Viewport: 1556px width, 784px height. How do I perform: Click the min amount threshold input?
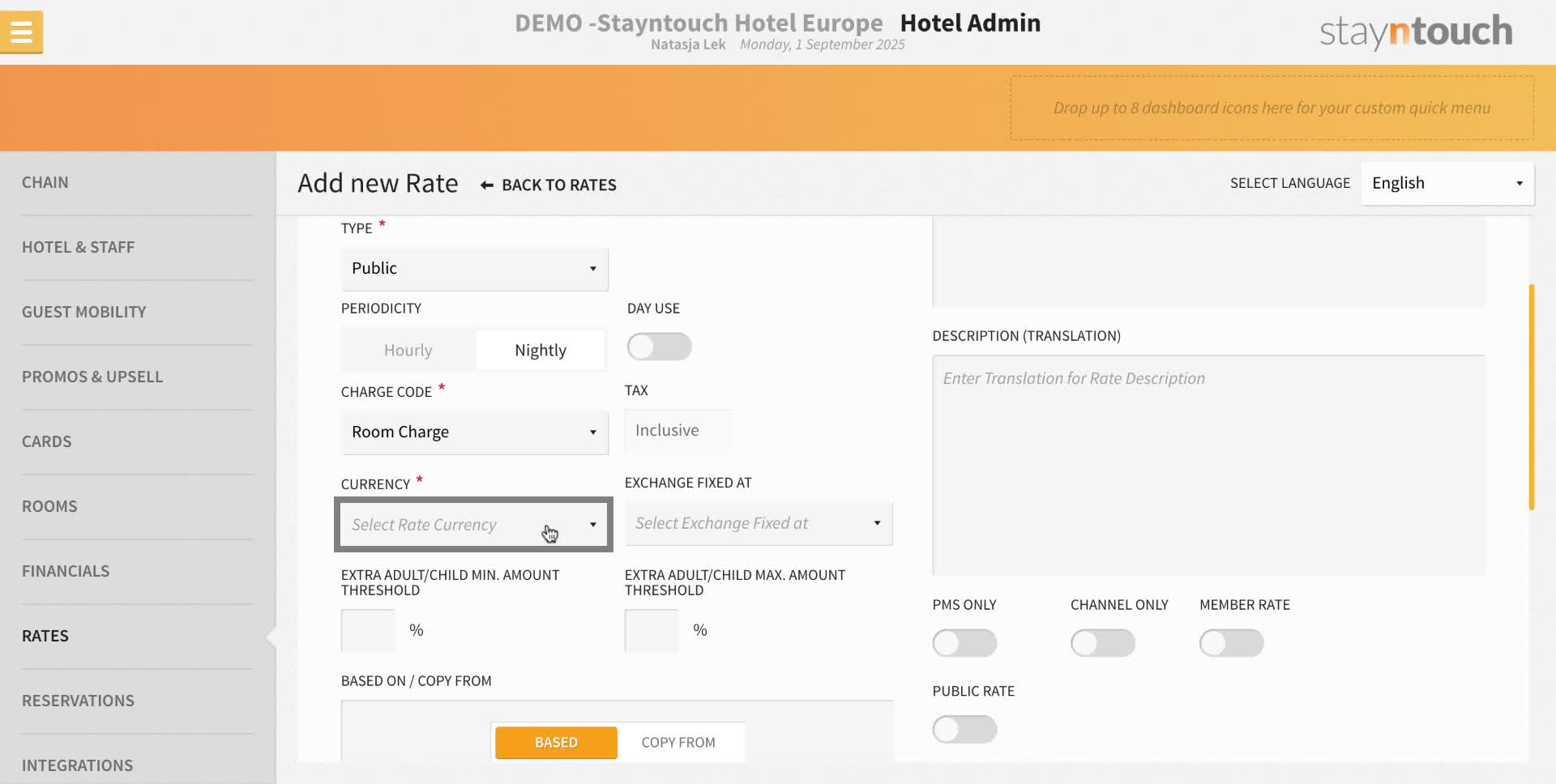(x=368, y=630)
